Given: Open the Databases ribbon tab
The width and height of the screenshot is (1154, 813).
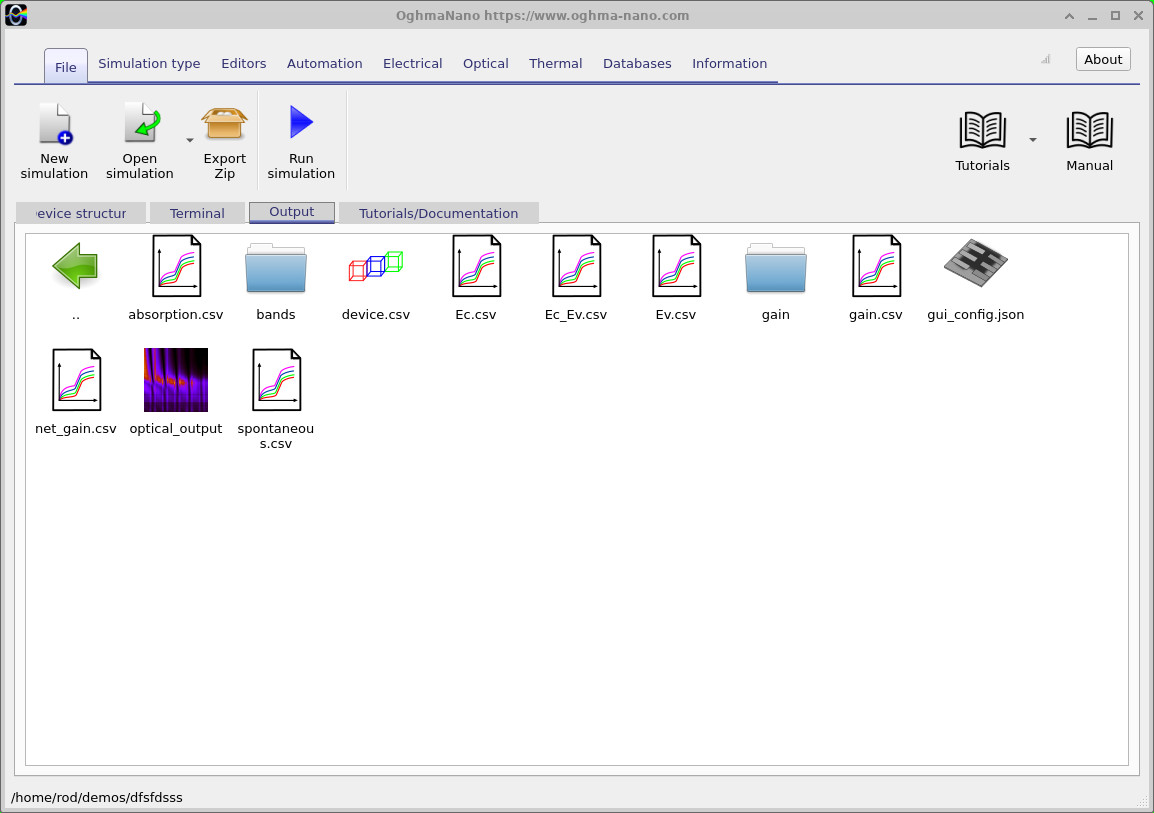Looking at the screenshot, I should (x=637, y=63).
